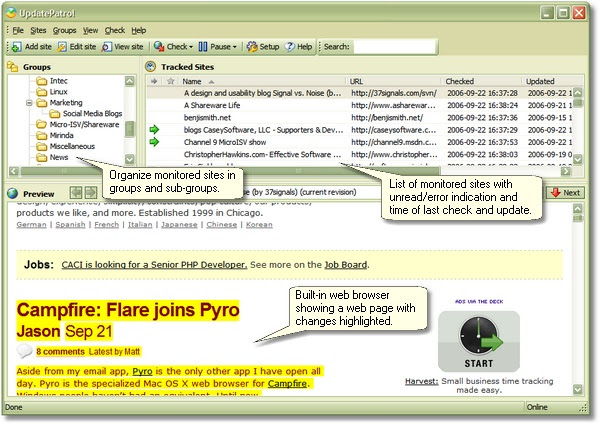This screenshot has width=600, height=425.
Task: Click the arrow status column header icon
Action: 154,81
